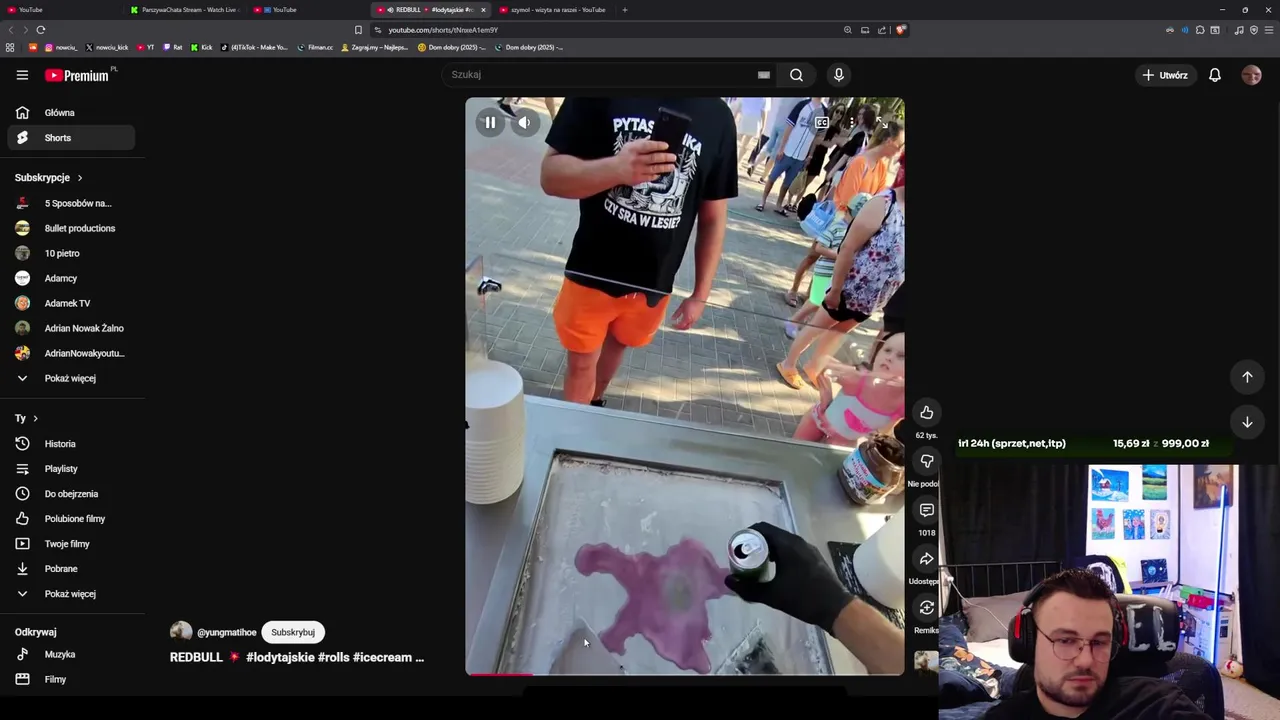1280x720 pixels.
Task: Click the youtube.com/shorts address bar
Action: point(610,30)
